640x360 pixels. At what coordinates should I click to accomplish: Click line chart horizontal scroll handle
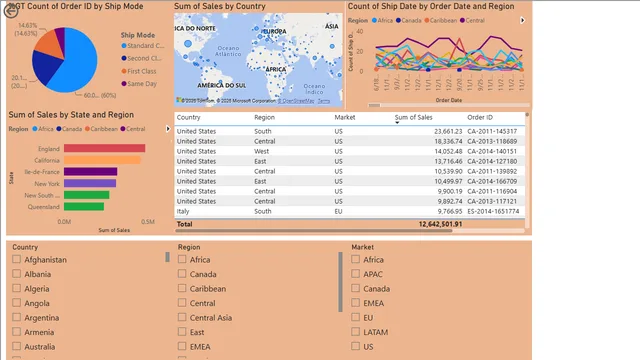(x=374, y=105)
